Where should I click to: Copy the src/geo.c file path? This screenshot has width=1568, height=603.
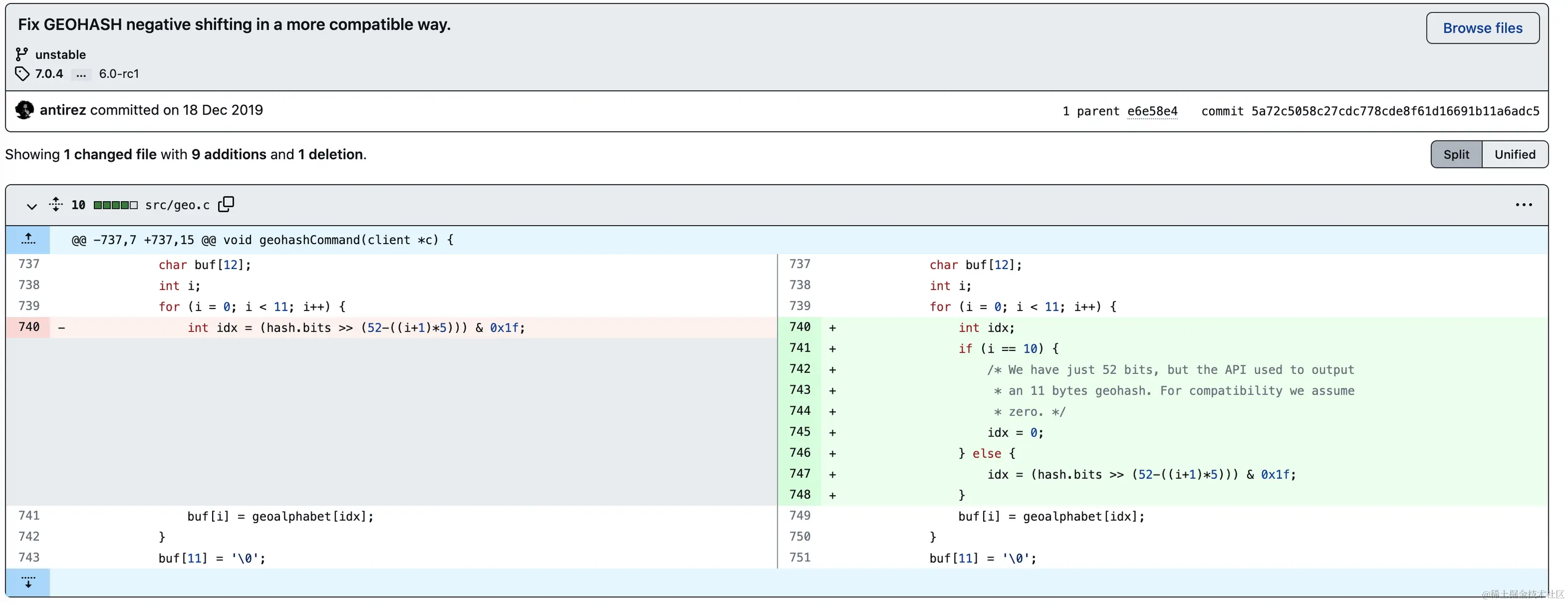(x=226, y=204)
